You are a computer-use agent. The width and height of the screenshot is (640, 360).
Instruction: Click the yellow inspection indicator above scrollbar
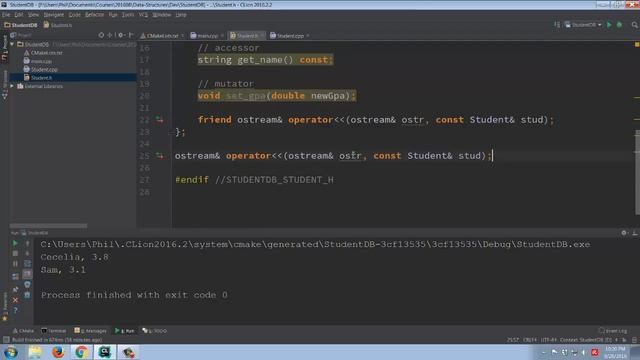[637, 44]
